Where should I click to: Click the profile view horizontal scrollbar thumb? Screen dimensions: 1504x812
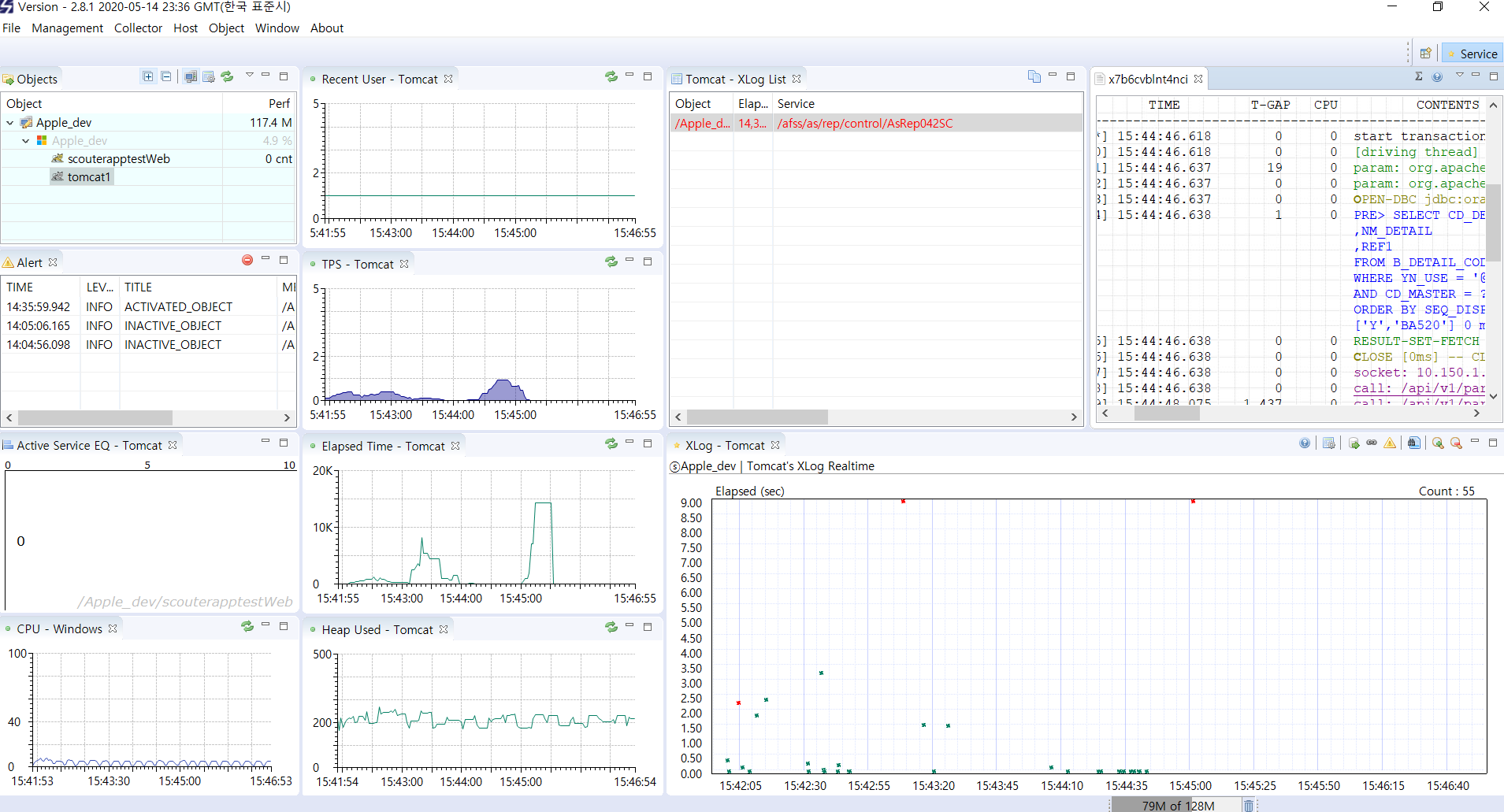[1167, 414]
